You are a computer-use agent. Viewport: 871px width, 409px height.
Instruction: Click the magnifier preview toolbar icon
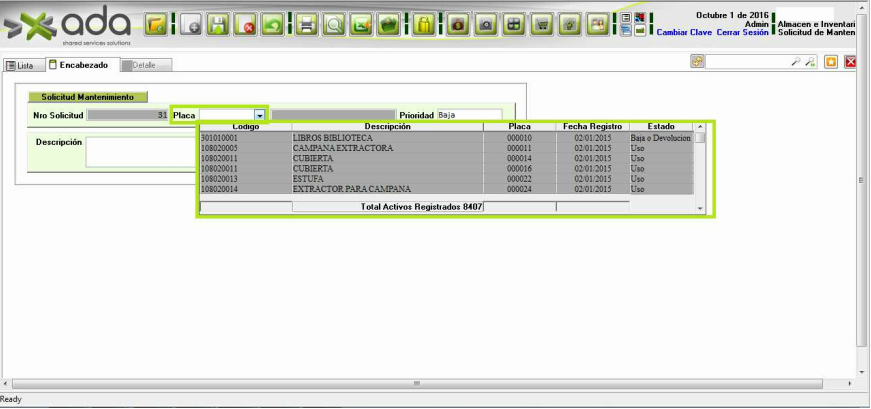tap(335, 25)
